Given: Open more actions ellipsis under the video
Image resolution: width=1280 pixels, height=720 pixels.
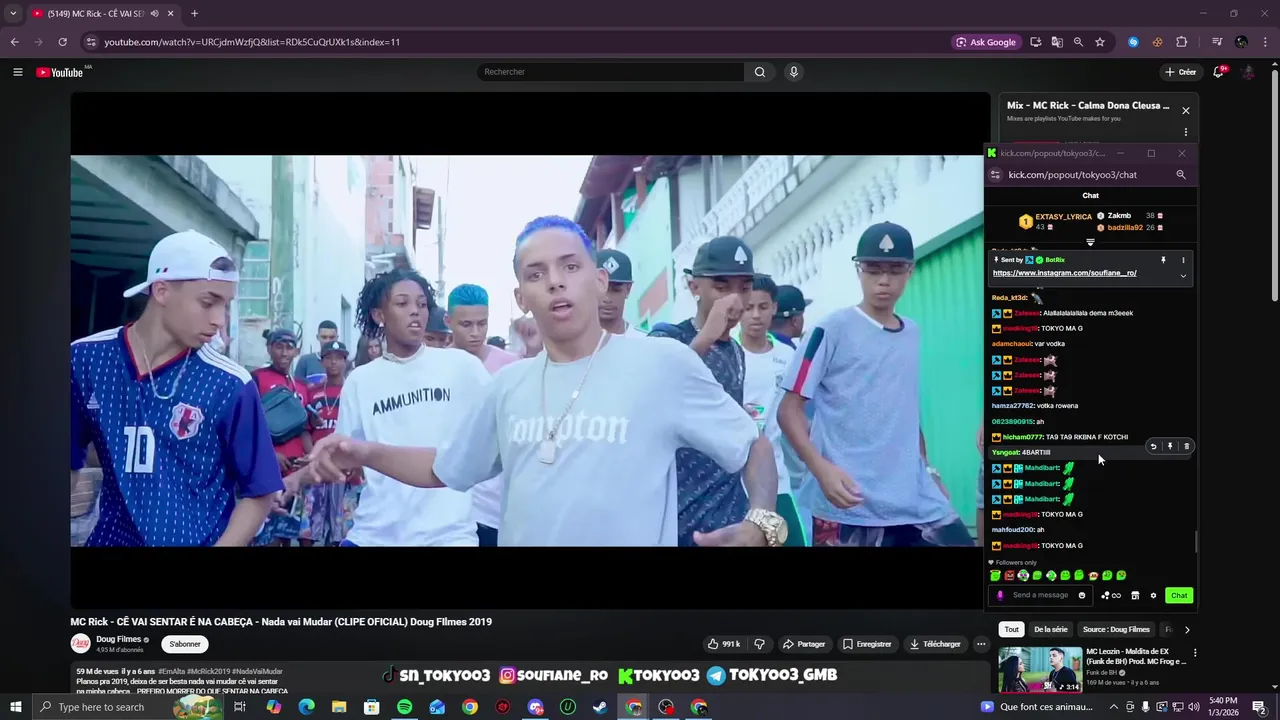Looking at the screenshot, I should pos(981,644).
